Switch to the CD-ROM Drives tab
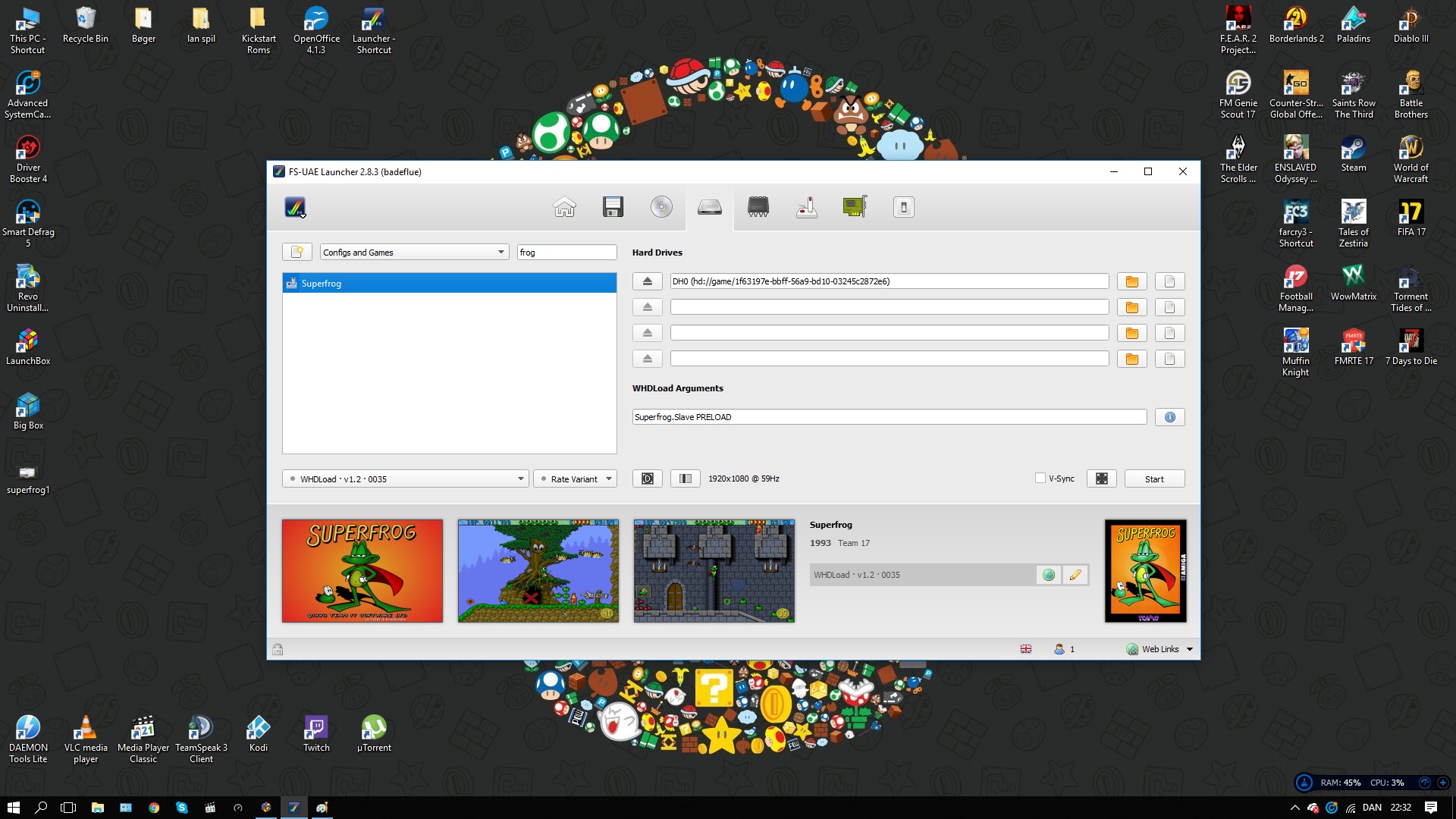This screenshot has width=1456, height=819. coord(661,207)
